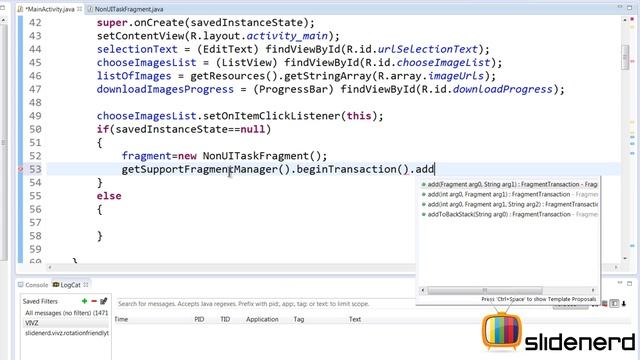Click the Time column header
The height and width of the screenshot is (360, 640).
tap(121, 319)
